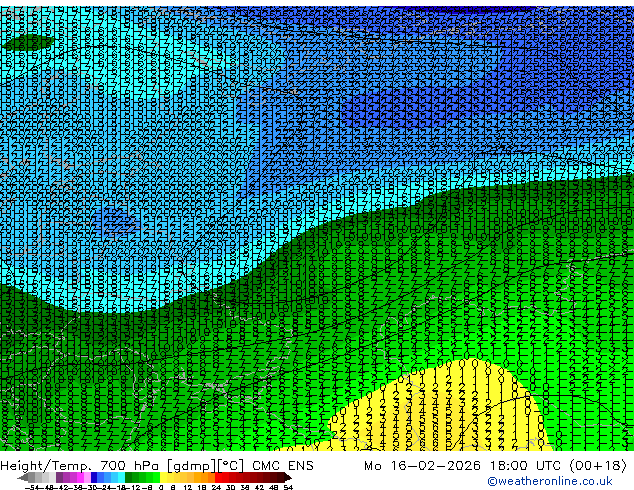Click the '[gdmp]' unit label
The height and width of the screenshot is (490, 634).
tap(190, 466)
